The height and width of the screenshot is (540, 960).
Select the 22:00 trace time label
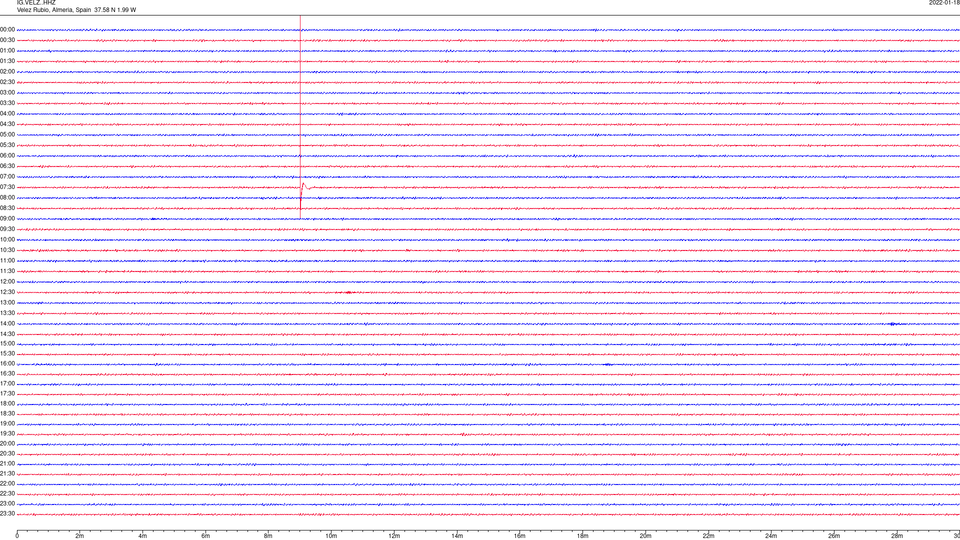pos(7,484)
